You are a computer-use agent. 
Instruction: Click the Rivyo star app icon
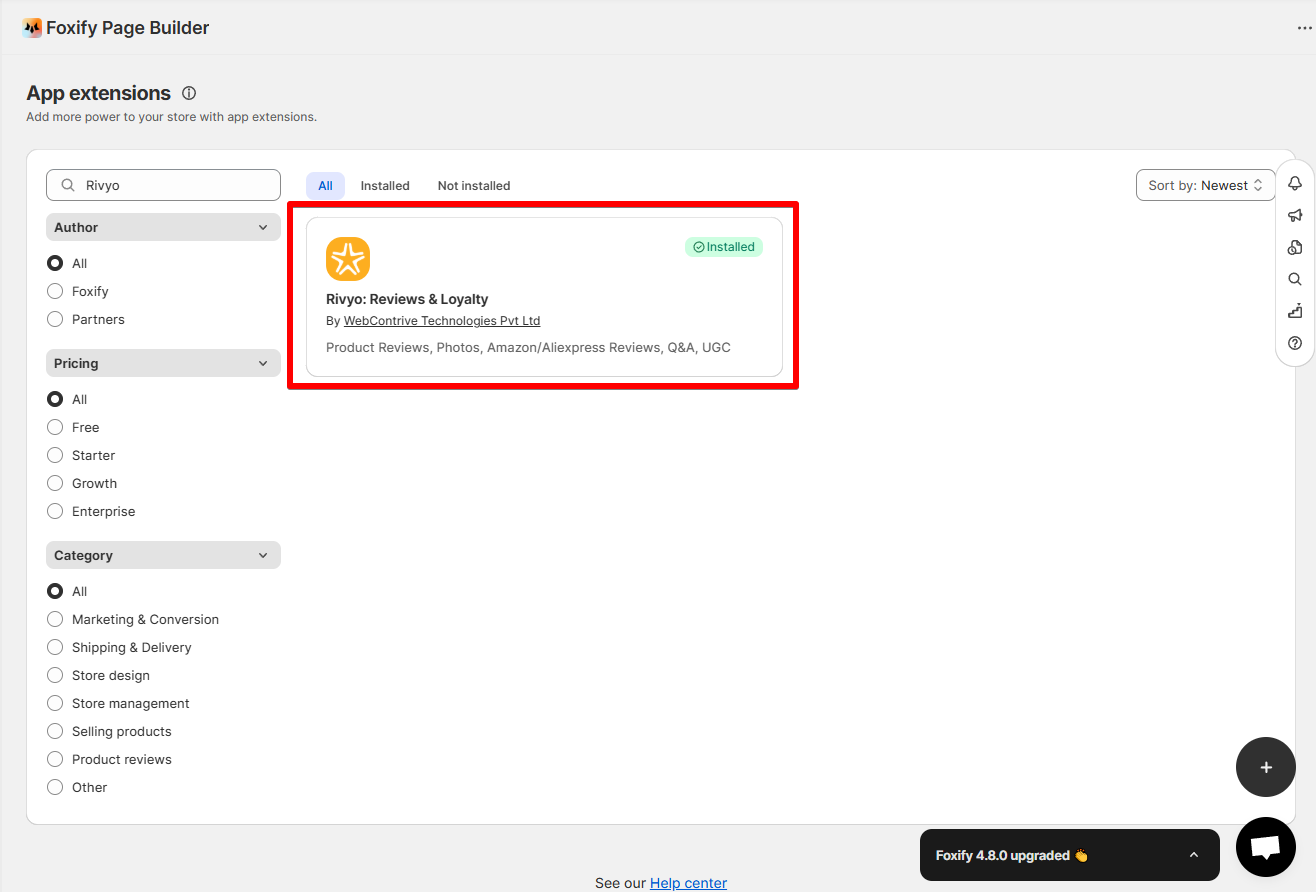pyautogui.click(x=348, y=259)
